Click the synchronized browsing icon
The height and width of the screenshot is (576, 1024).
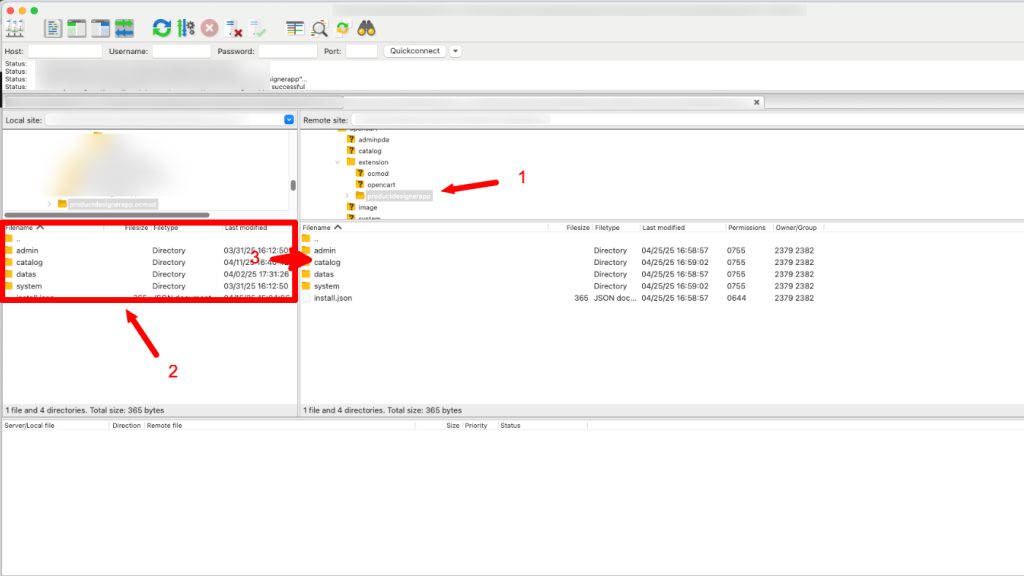tap(342, 28)
